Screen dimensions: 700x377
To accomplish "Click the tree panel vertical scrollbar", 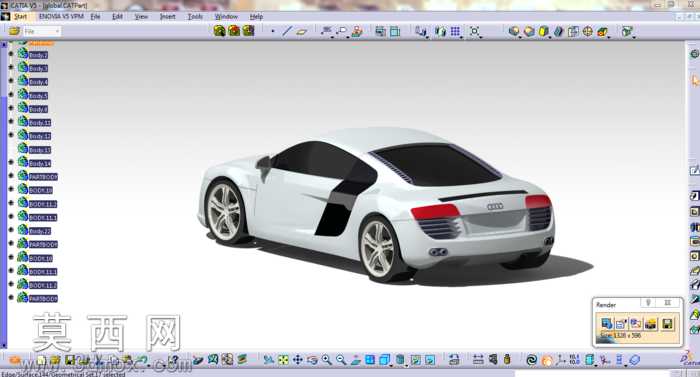I will point(4,194).
